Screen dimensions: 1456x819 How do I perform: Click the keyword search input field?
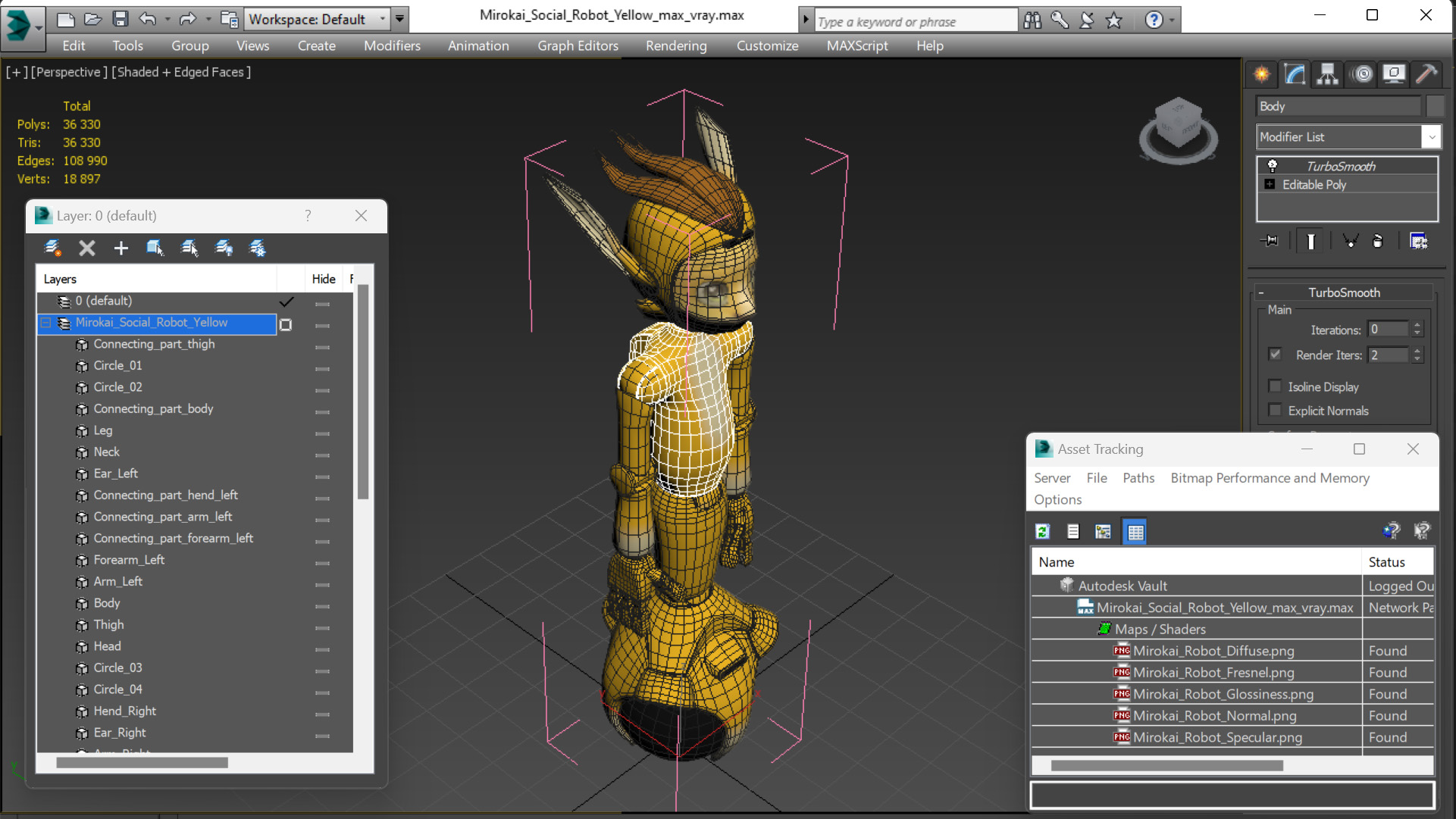point(916,21)
